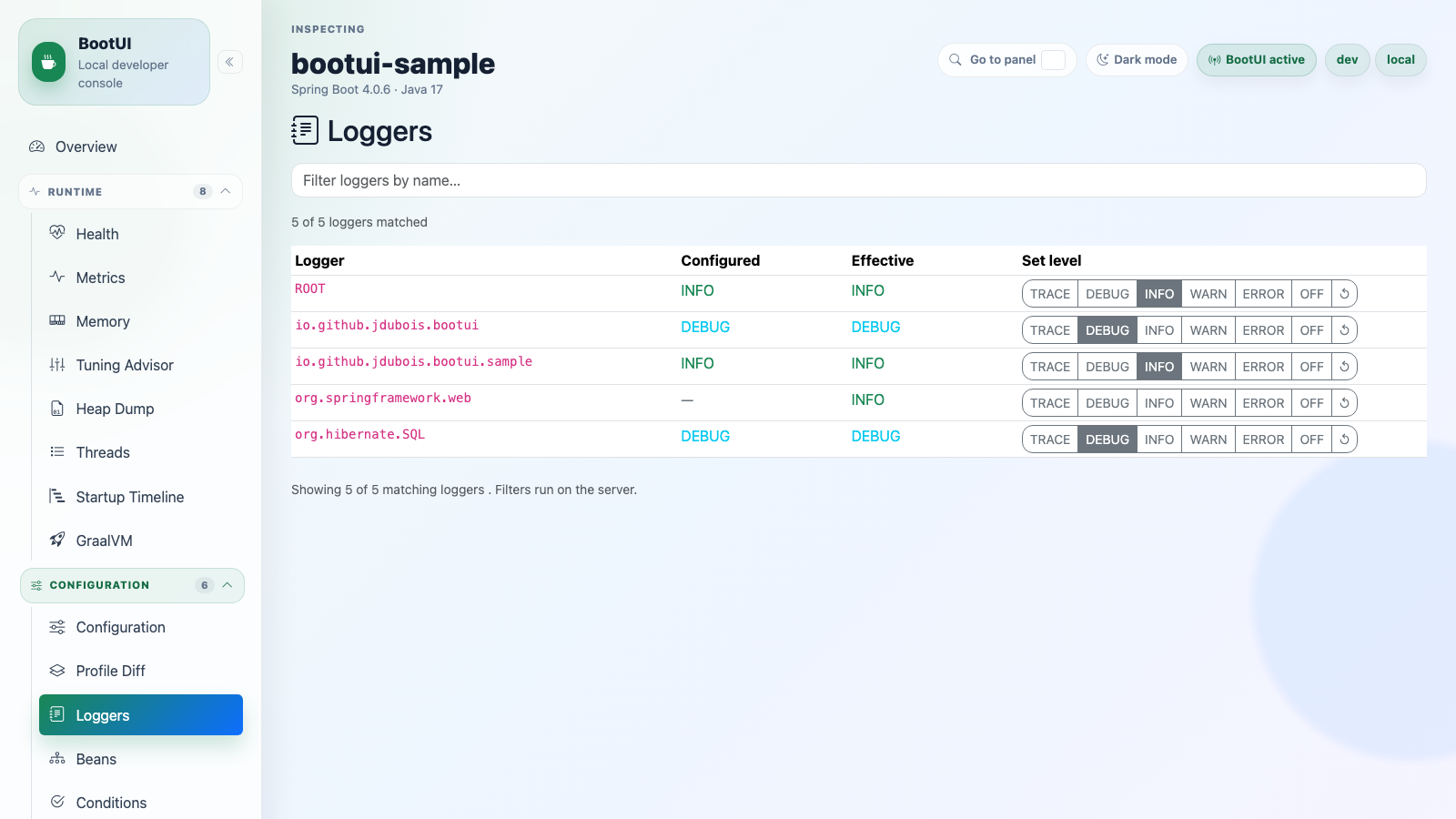Screen dimensions: 1456x819
Task: Click the local profile badge
Action: pos(1400,60)
